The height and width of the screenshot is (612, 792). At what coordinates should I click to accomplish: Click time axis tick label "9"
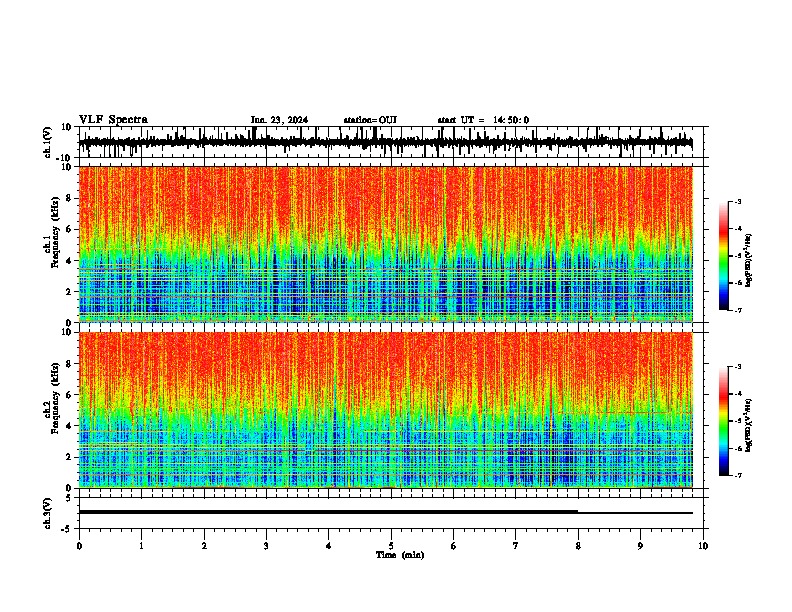[640, 546]
